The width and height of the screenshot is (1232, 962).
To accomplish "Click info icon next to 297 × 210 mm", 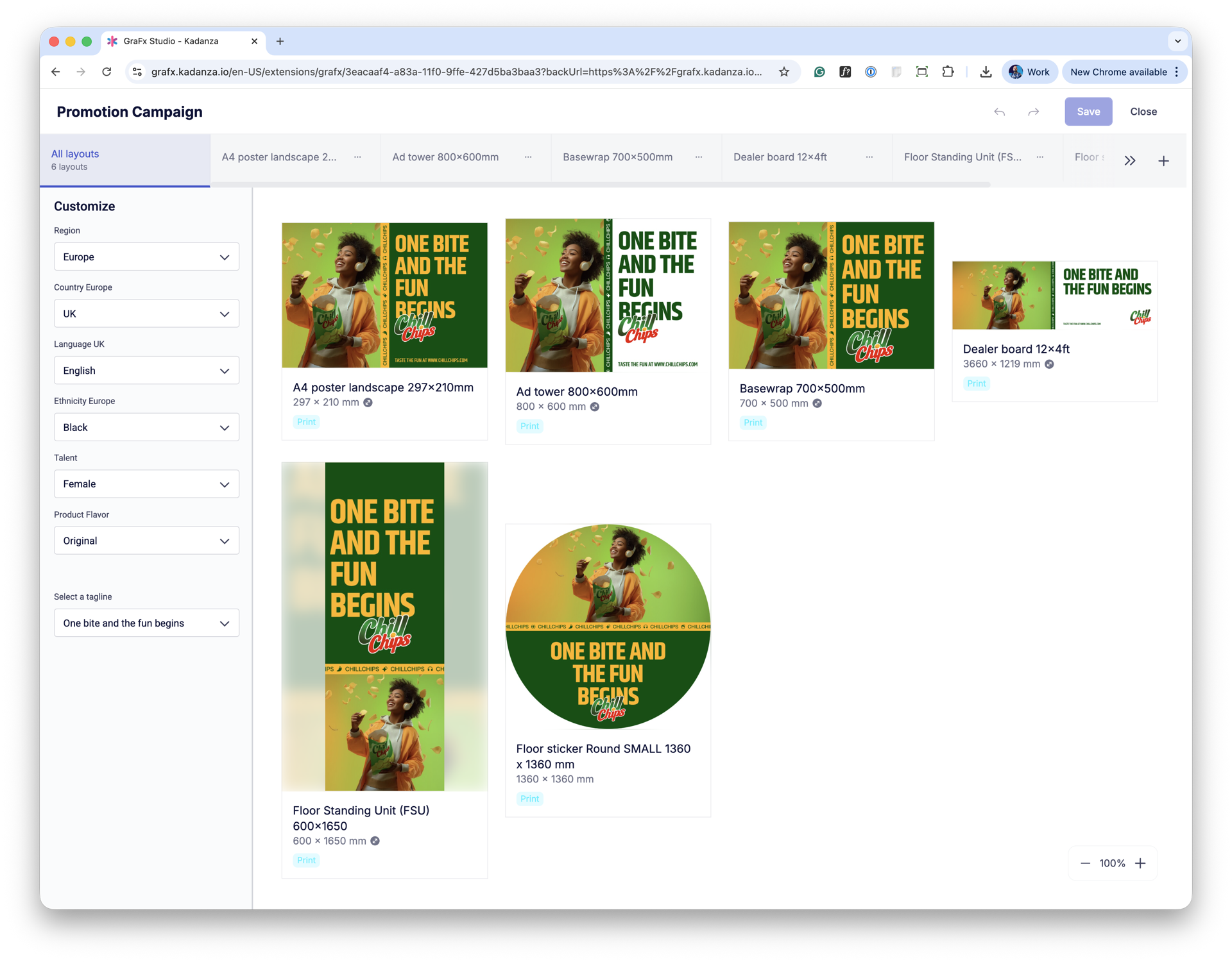I will pos(368,403).
